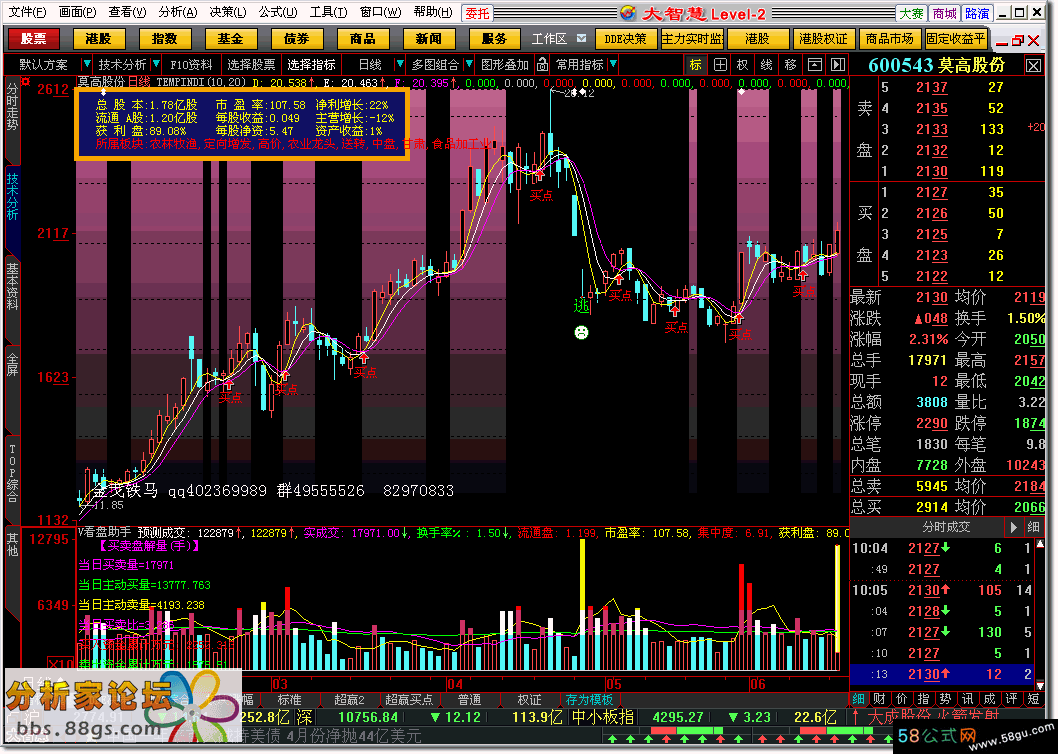Open the 服务 services section
1058x754 pixels.
(x=495, y=38)
